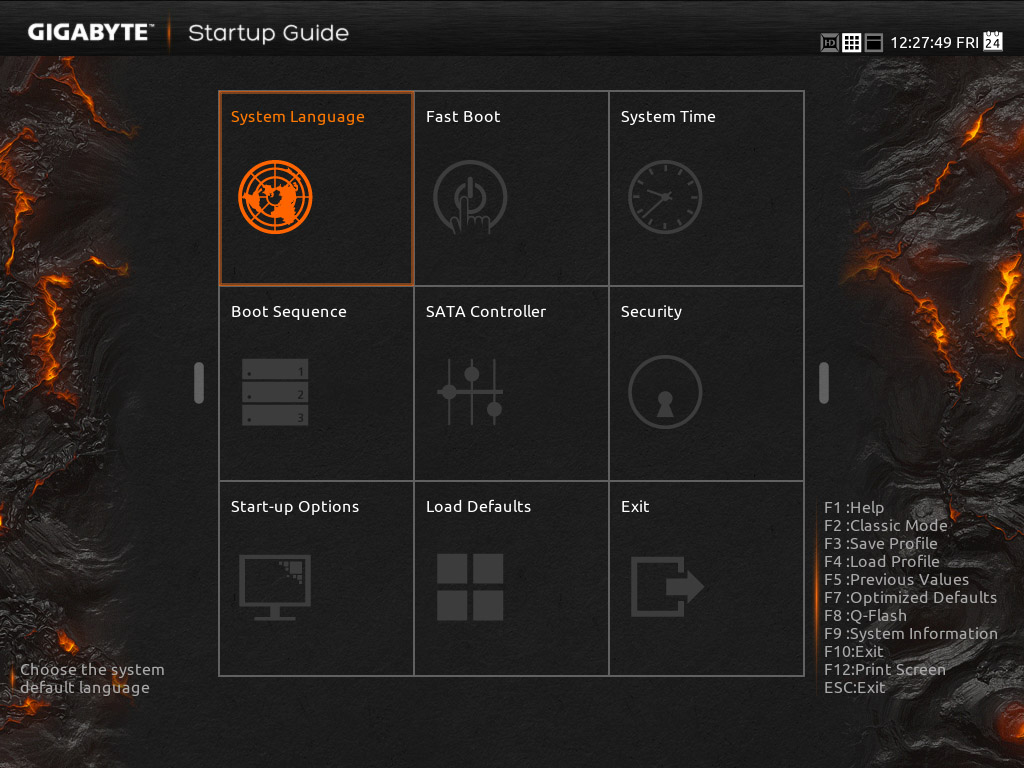Click the right page handle beside grid

click(824, 383)
